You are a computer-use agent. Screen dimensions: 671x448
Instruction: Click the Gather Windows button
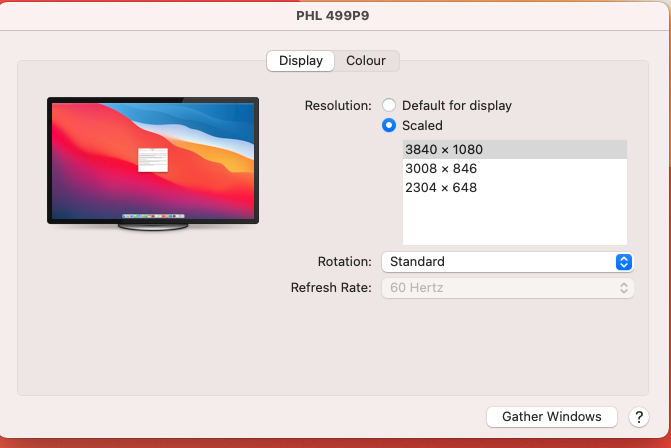point(552,417)
